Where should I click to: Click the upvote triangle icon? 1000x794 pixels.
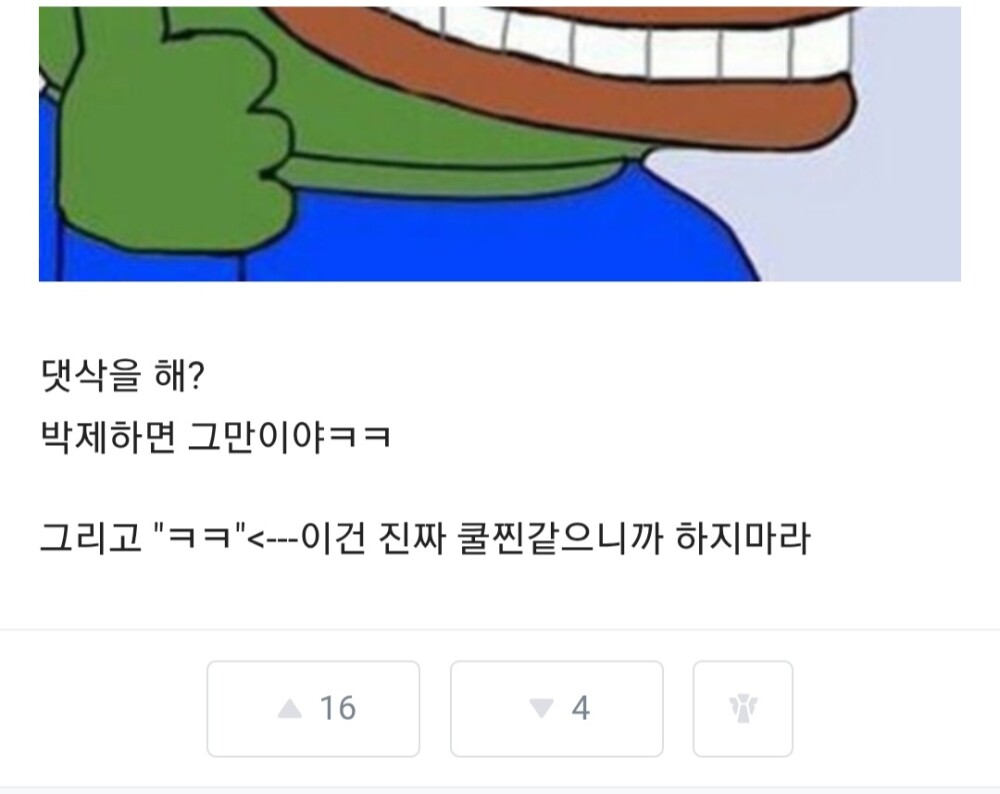click(x=290, y=709)
